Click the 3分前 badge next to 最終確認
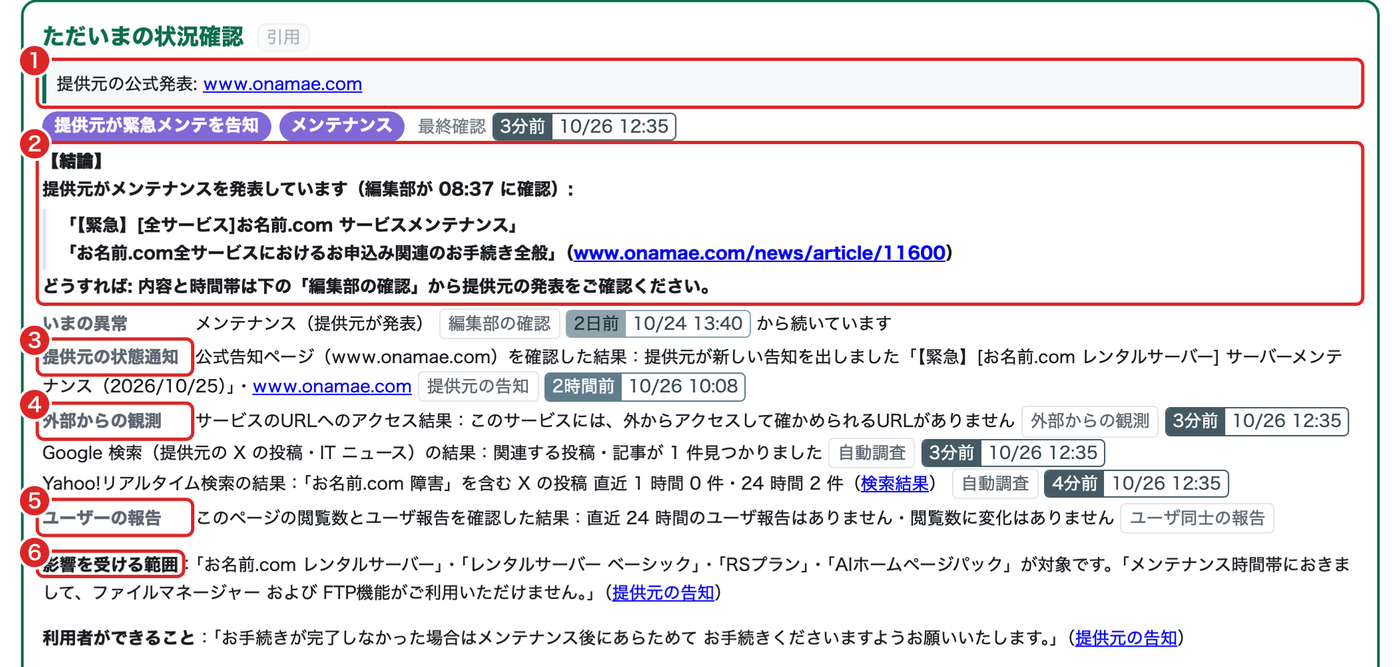1400x667 pixels. (522, 127)
